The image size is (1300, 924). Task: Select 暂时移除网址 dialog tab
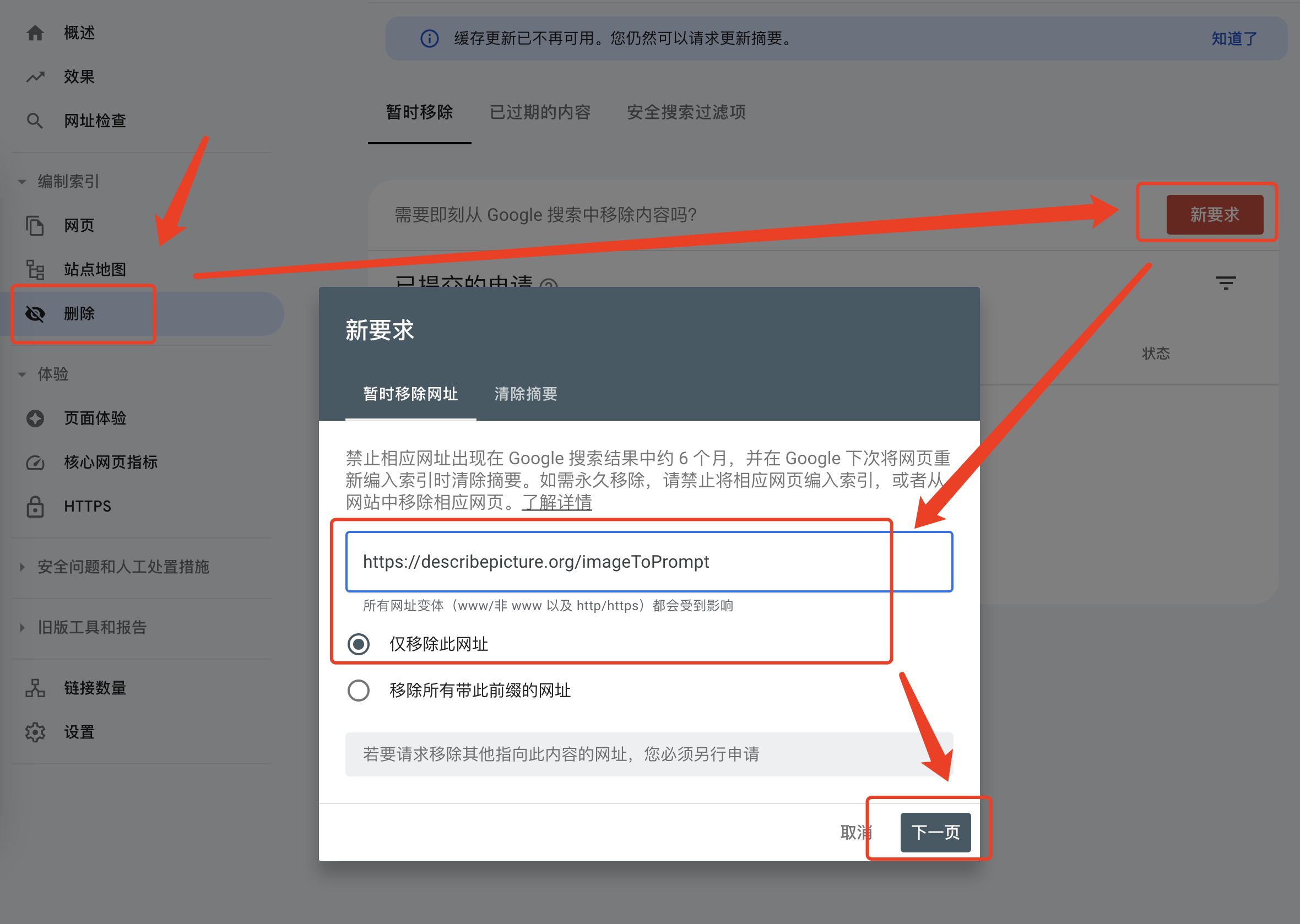(x=410, y=394)
